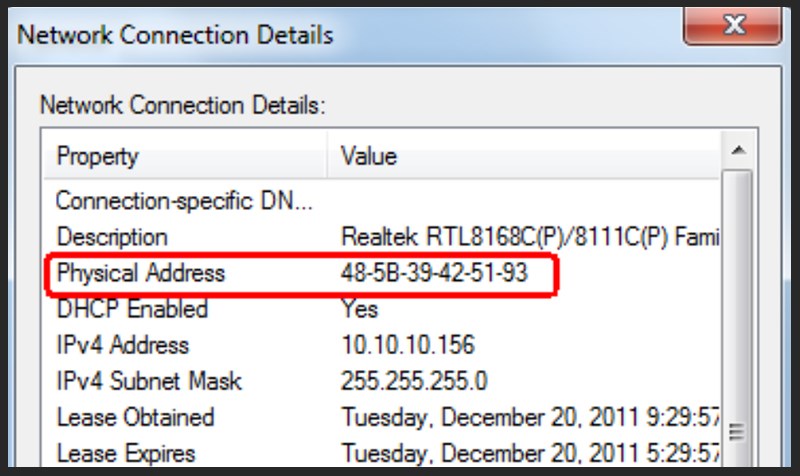Select the Lease Obtained property label
Image resolution: width=800 pixels, height=476 pixels.
tap(135, 417)
